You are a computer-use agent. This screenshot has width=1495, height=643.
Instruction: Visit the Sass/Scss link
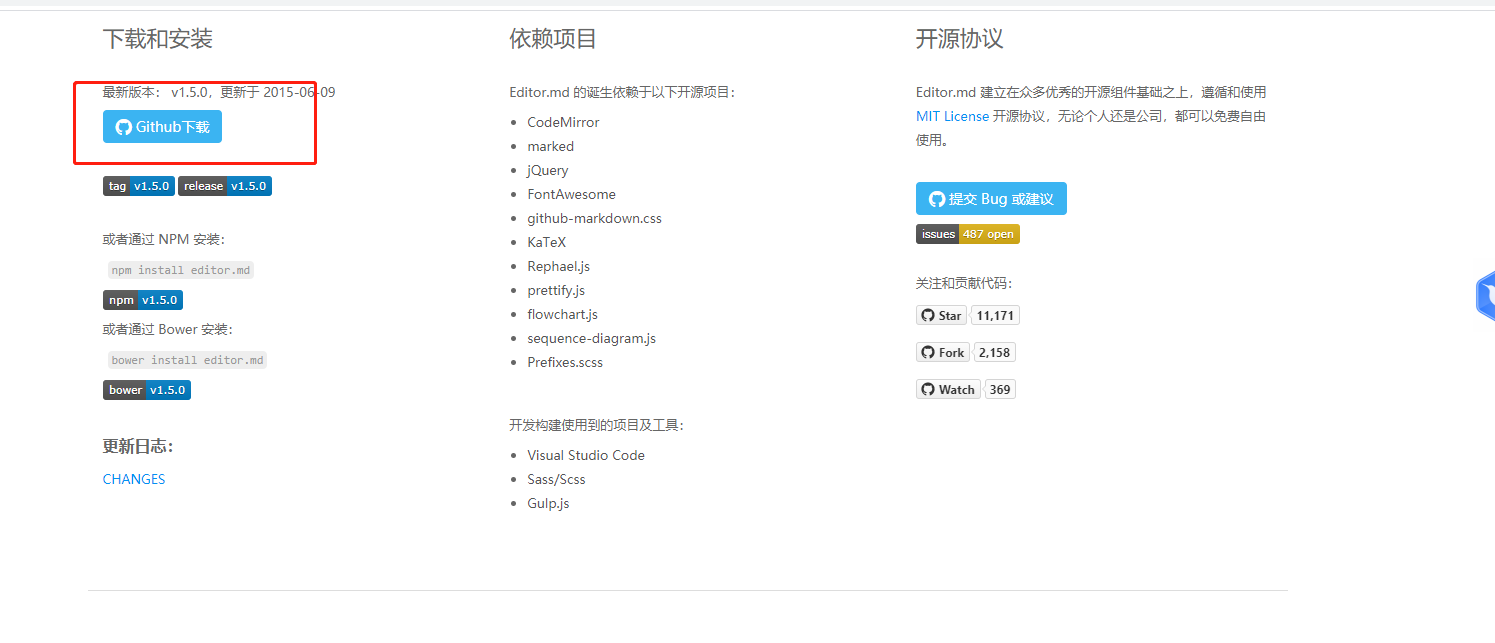556,479
